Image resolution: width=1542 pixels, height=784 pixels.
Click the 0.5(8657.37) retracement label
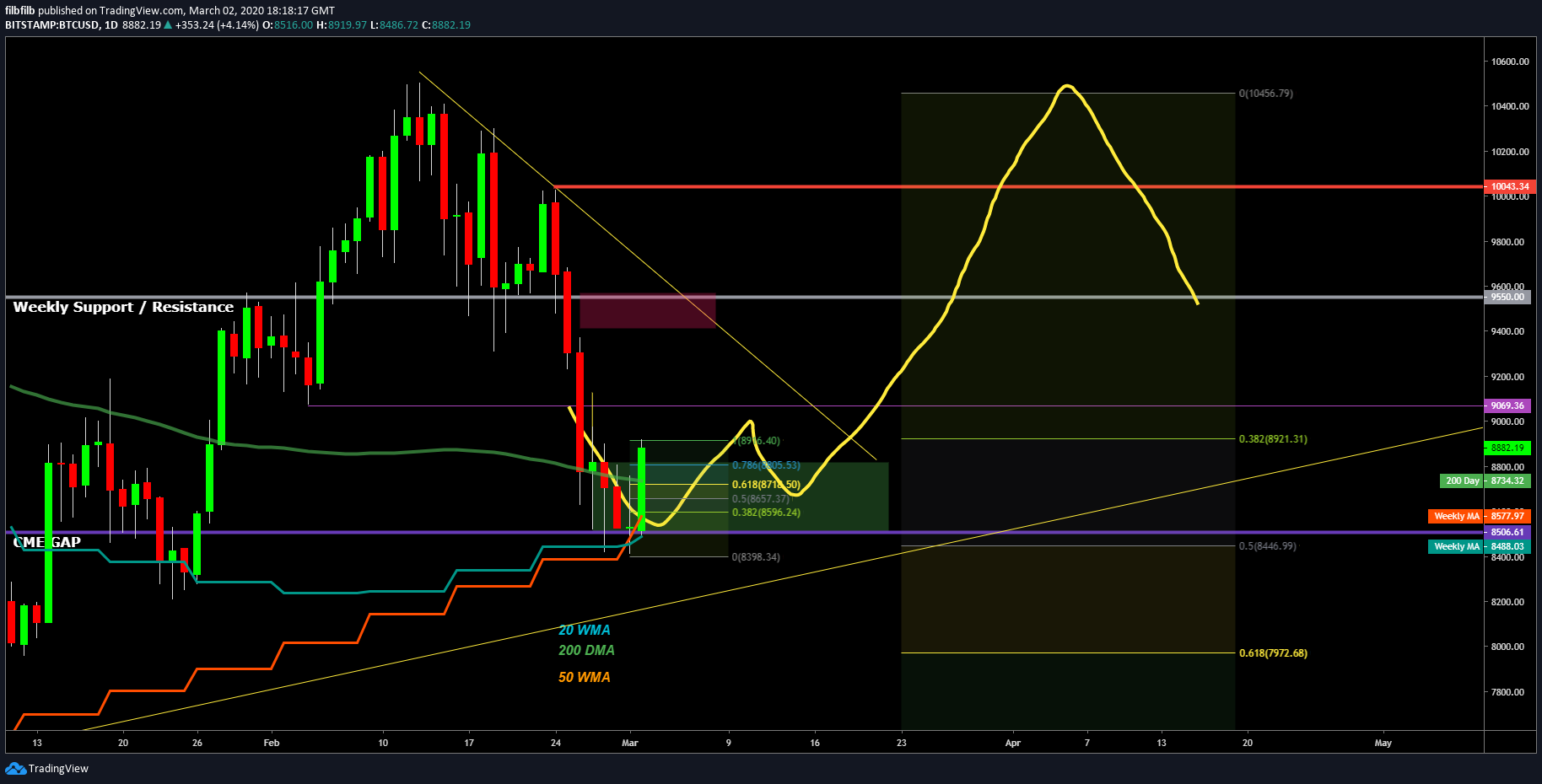[761, 499]
